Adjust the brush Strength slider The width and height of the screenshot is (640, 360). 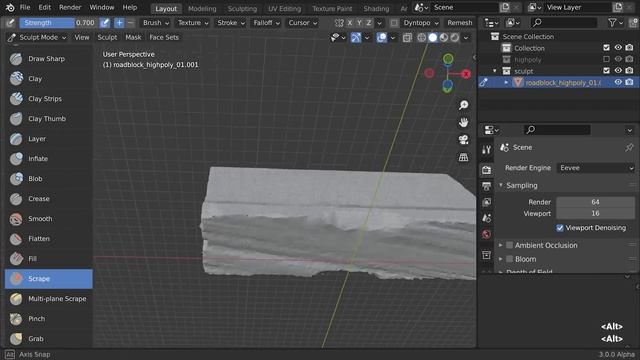tap(58, 23)
